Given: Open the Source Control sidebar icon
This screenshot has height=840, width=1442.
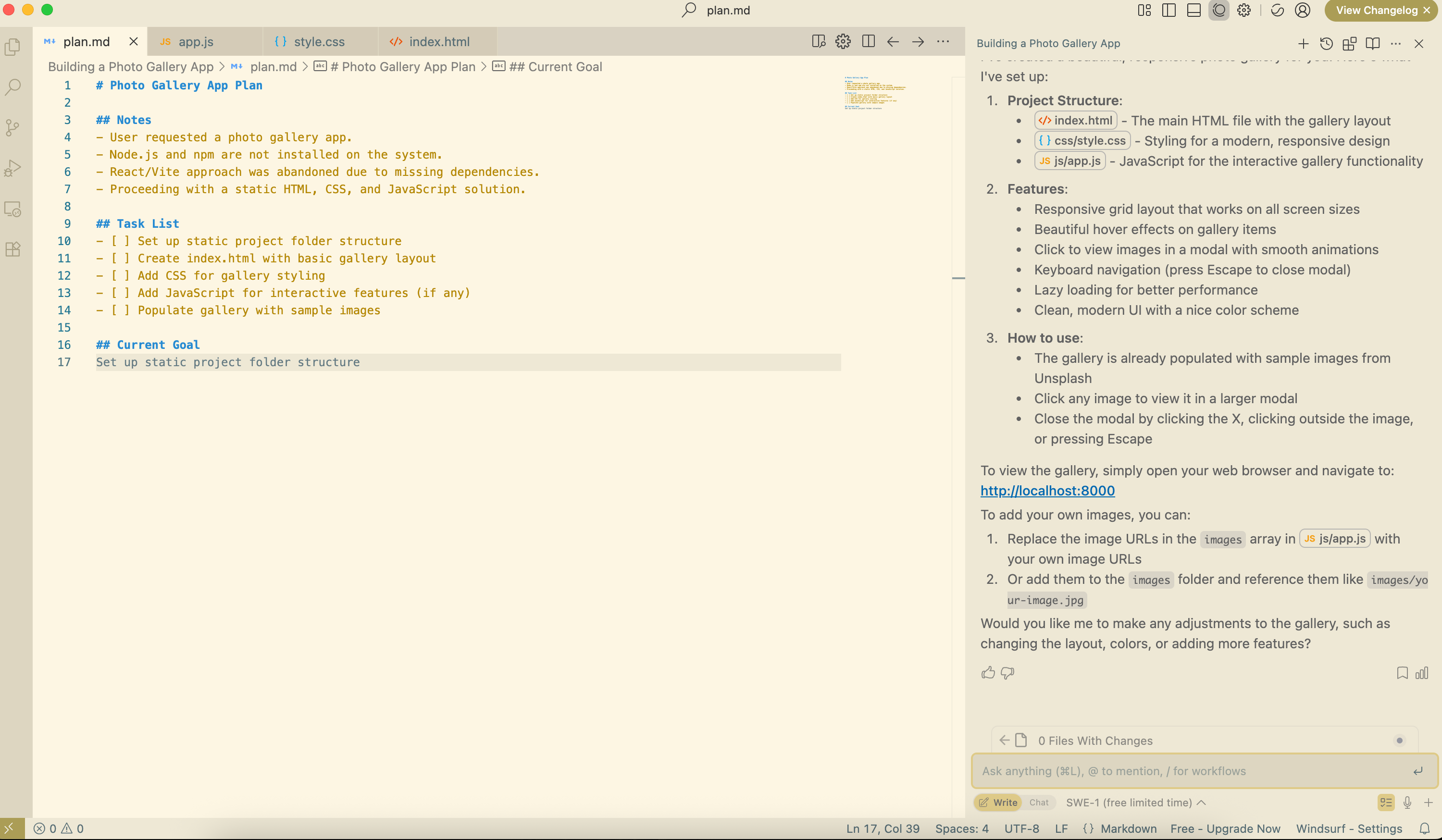Looking at the screenshot, I should point(12,127).
